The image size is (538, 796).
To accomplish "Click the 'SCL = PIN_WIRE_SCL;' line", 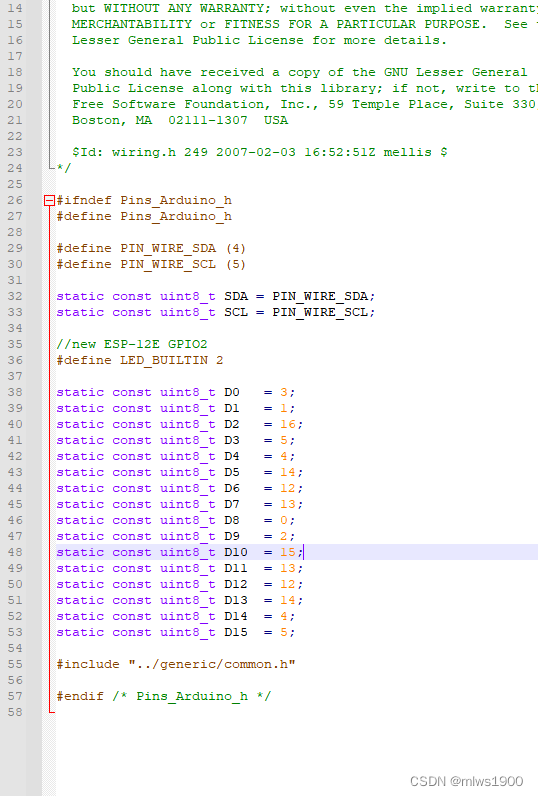I will coord(216,312).
